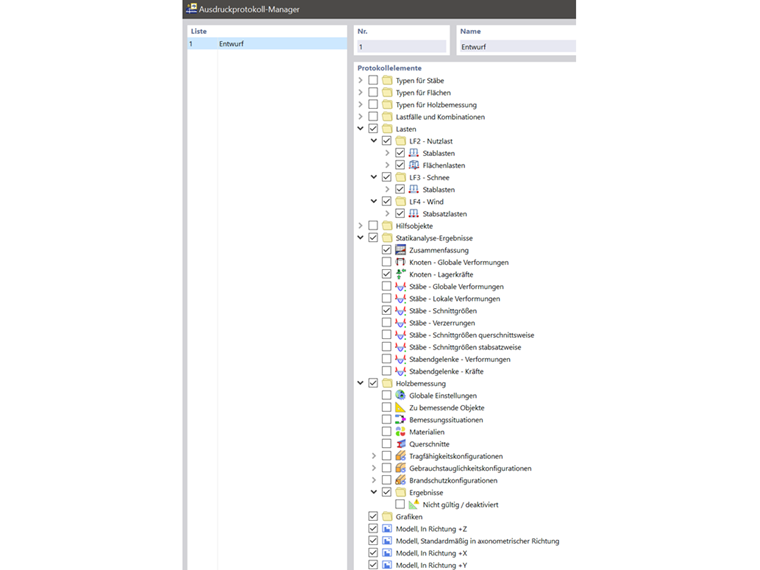Click the Name field containing Entwurf
Screen dimensions: 760x570
point(517,47)
